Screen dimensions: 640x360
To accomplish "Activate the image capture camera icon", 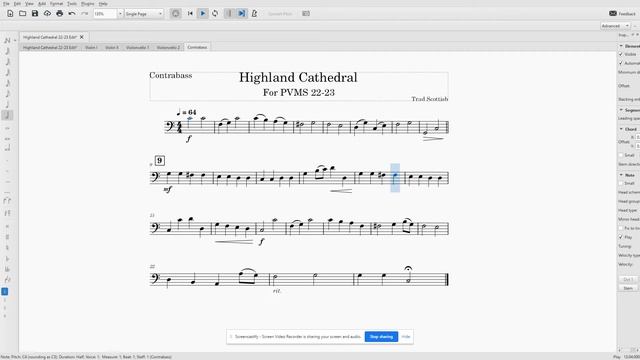I will pos(306,13).
